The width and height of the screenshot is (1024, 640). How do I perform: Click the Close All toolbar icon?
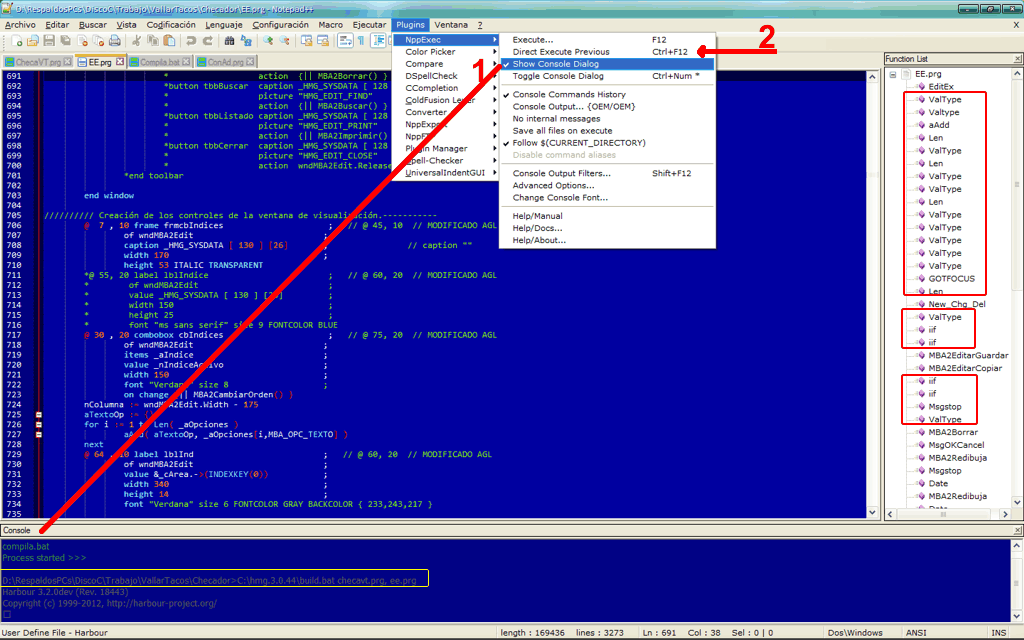click(98, 41)
